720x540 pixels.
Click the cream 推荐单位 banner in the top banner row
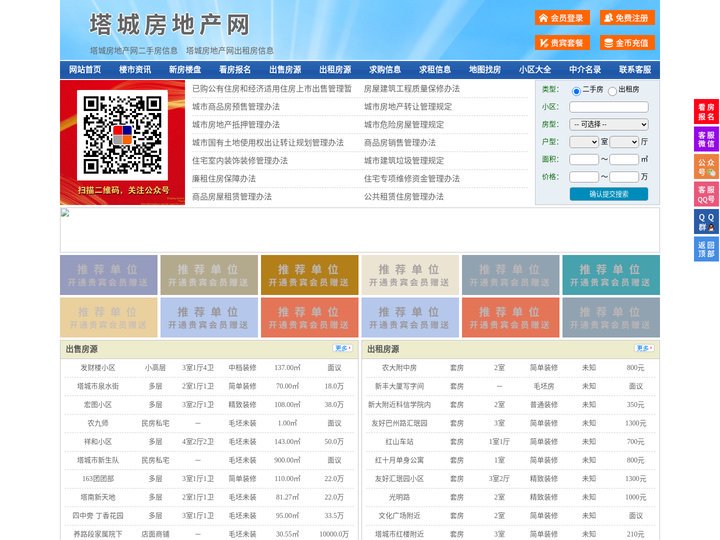click(410, 275)
